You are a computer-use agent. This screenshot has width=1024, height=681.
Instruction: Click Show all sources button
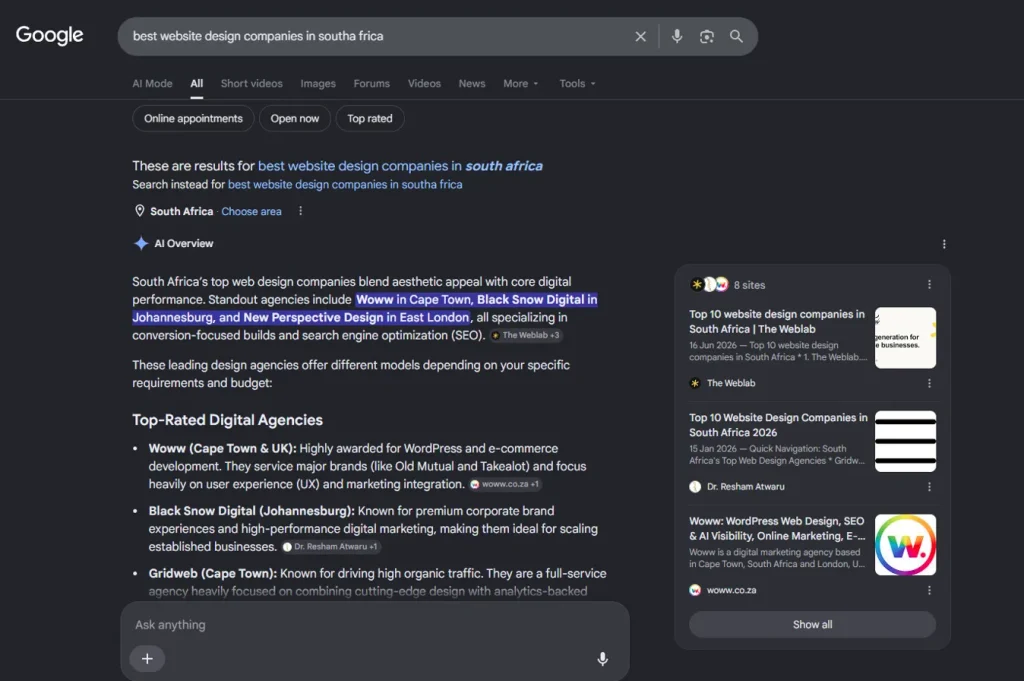812,625
